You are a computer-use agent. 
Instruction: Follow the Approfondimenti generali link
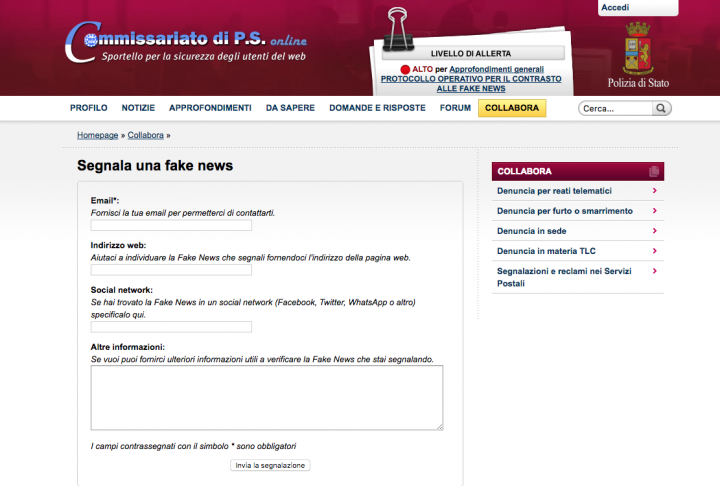(x=496, y=69)
